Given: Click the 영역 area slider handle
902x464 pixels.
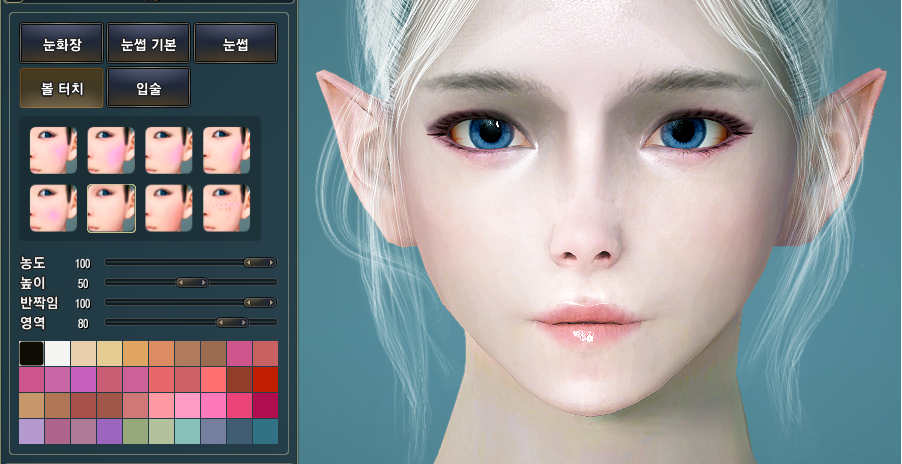Looking at the screenshot, I should (232, 323).
